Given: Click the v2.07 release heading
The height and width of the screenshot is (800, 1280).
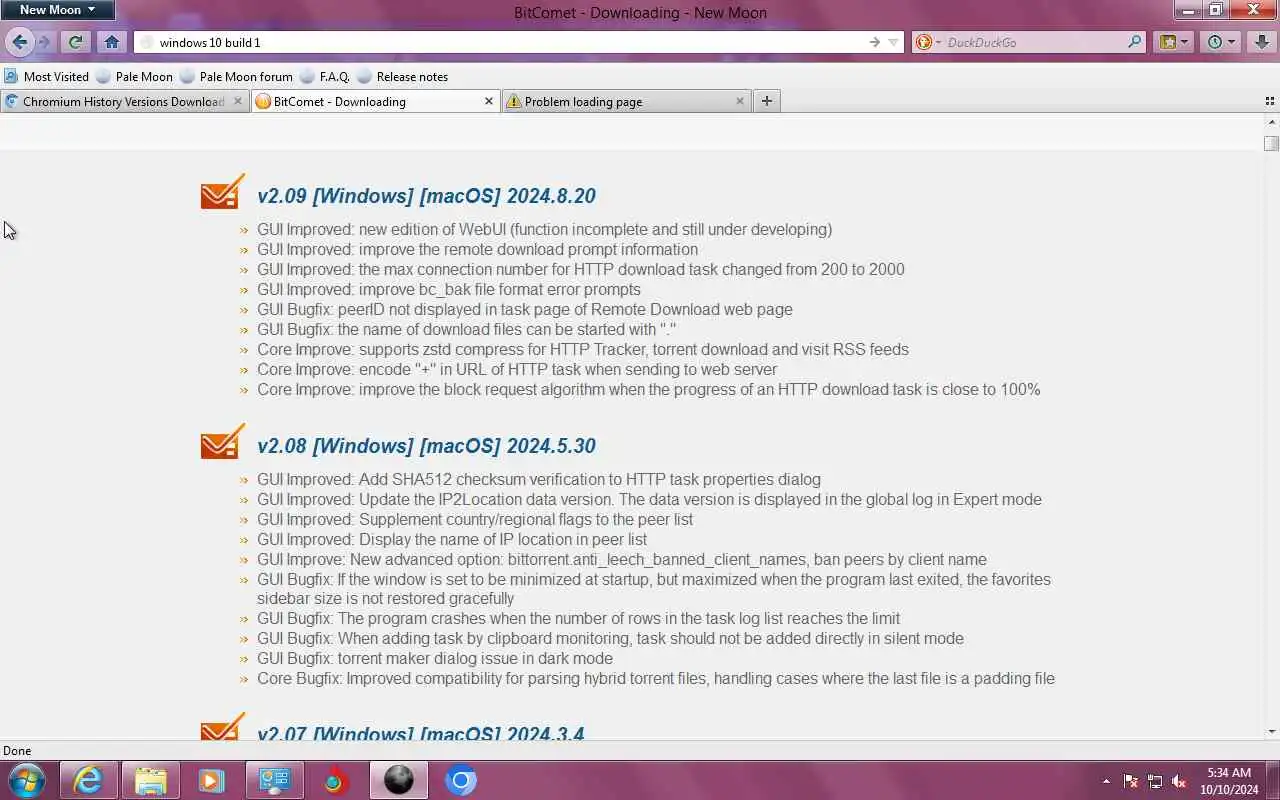Looking at the screenshot, I should point(420,732).
